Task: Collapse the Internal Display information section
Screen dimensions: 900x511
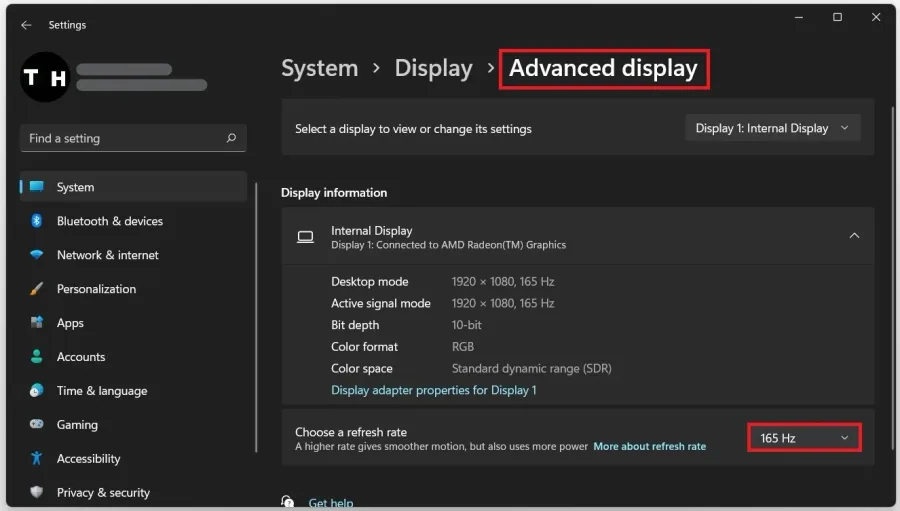Action: pyautogui.click(x=854, y=235)
